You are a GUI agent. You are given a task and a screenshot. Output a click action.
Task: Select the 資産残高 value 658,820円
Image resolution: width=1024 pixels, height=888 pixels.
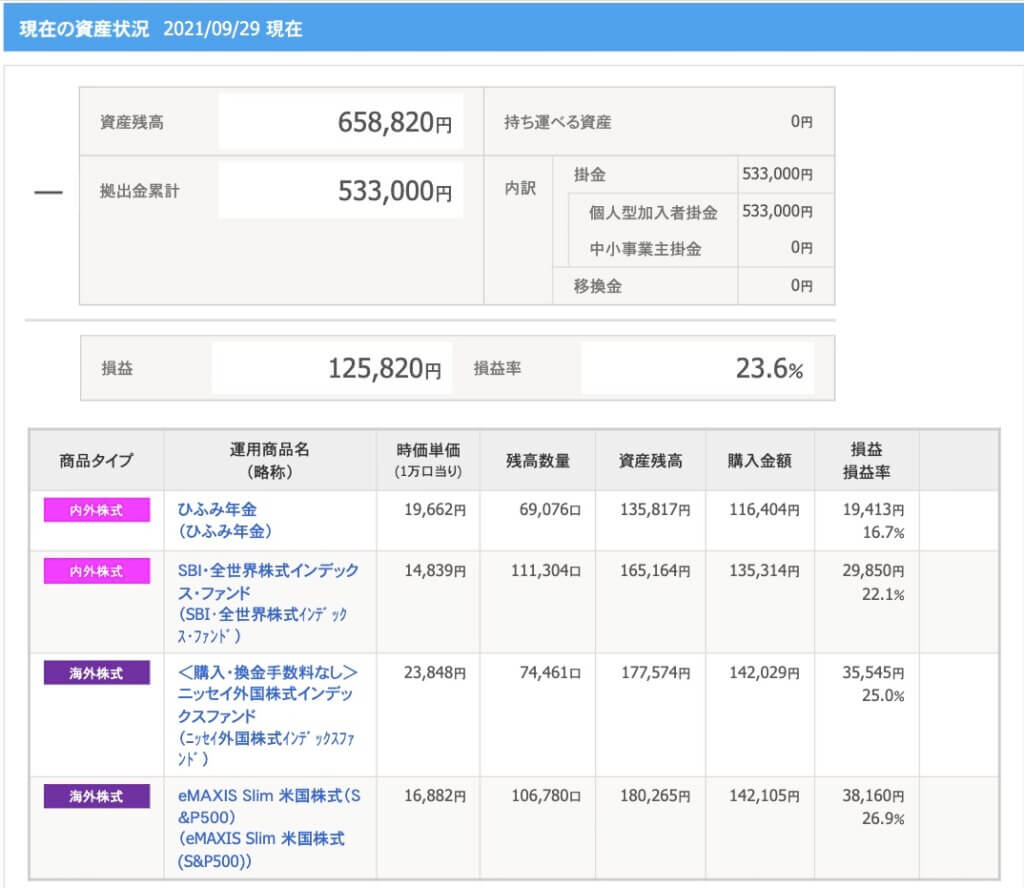tap(394, 122)
